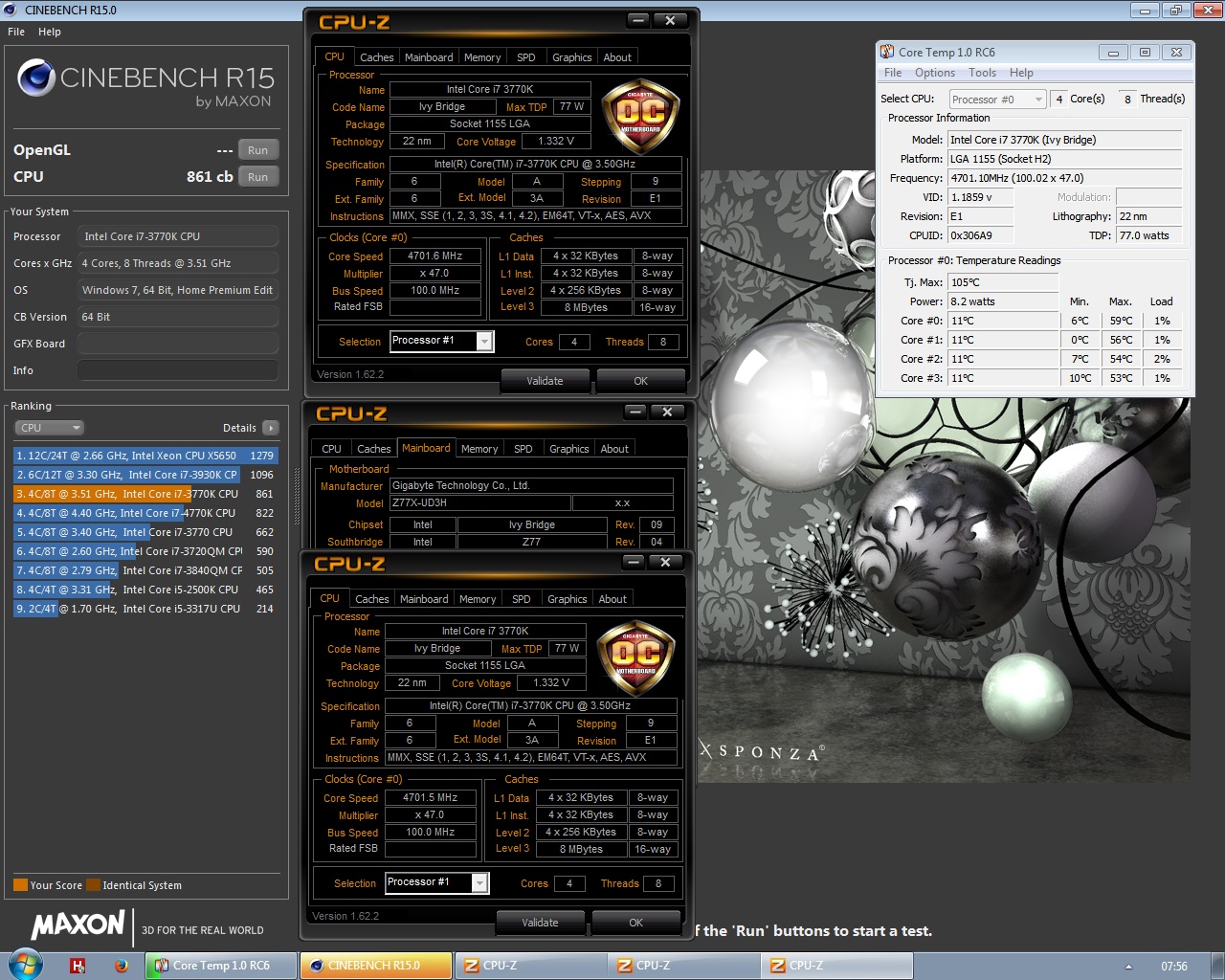Click the brown Identical System legend swatch

tap(93, 885)
